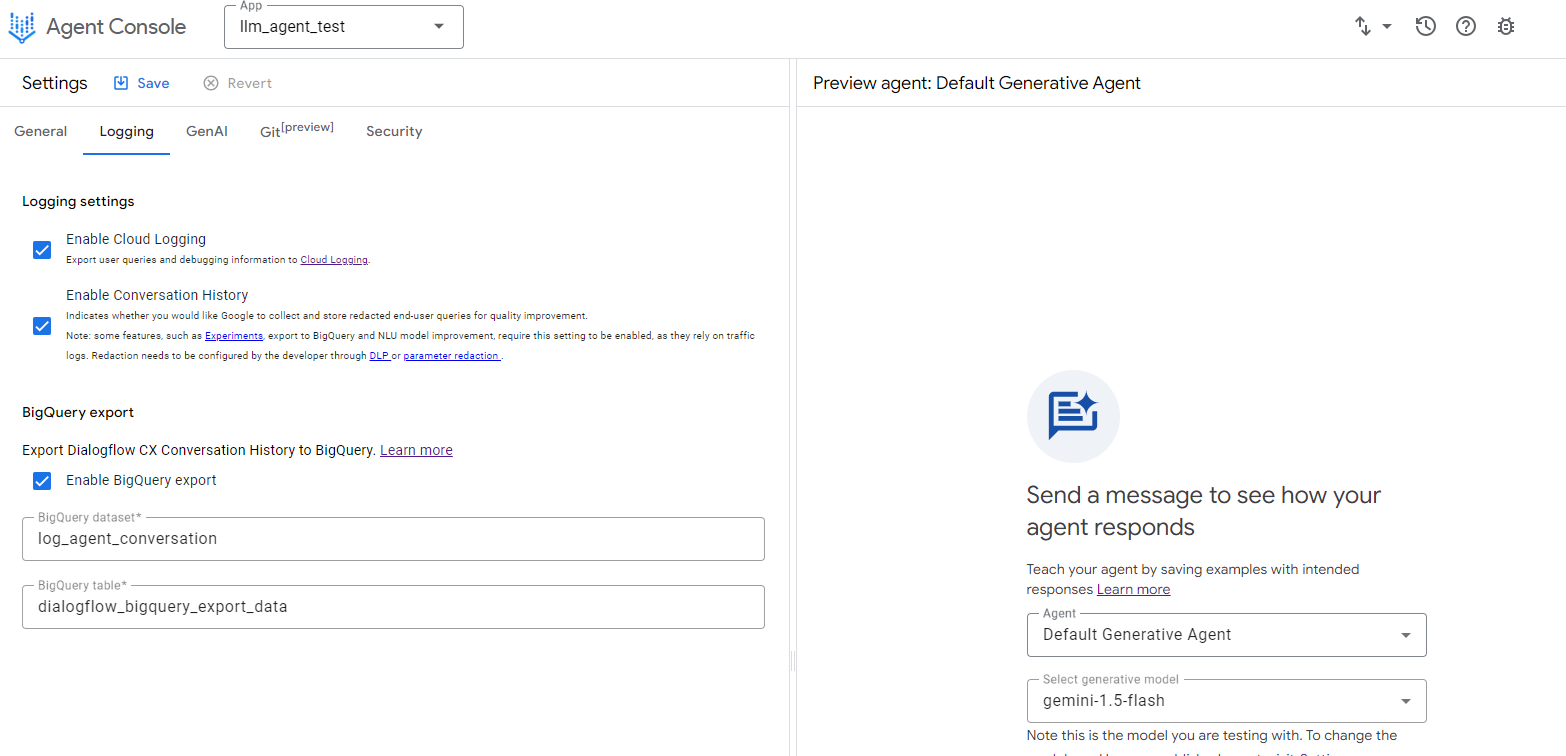Viewport: 1566px width, 756px height.
Task: Open the Cloud Logging link
Action: pos(334,260)
